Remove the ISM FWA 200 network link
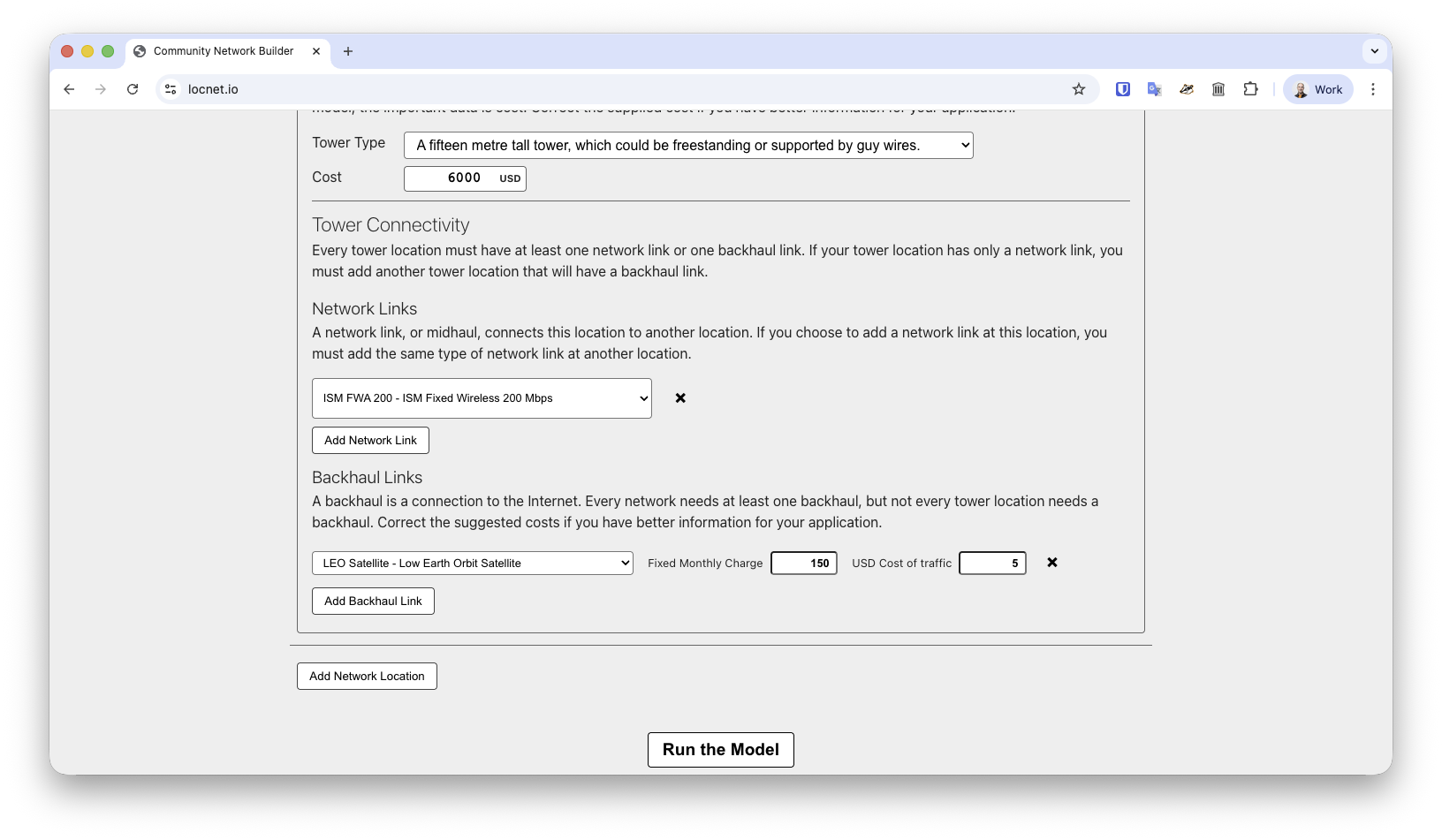The width and height of the screenshot is (1442, 840). 680,397
